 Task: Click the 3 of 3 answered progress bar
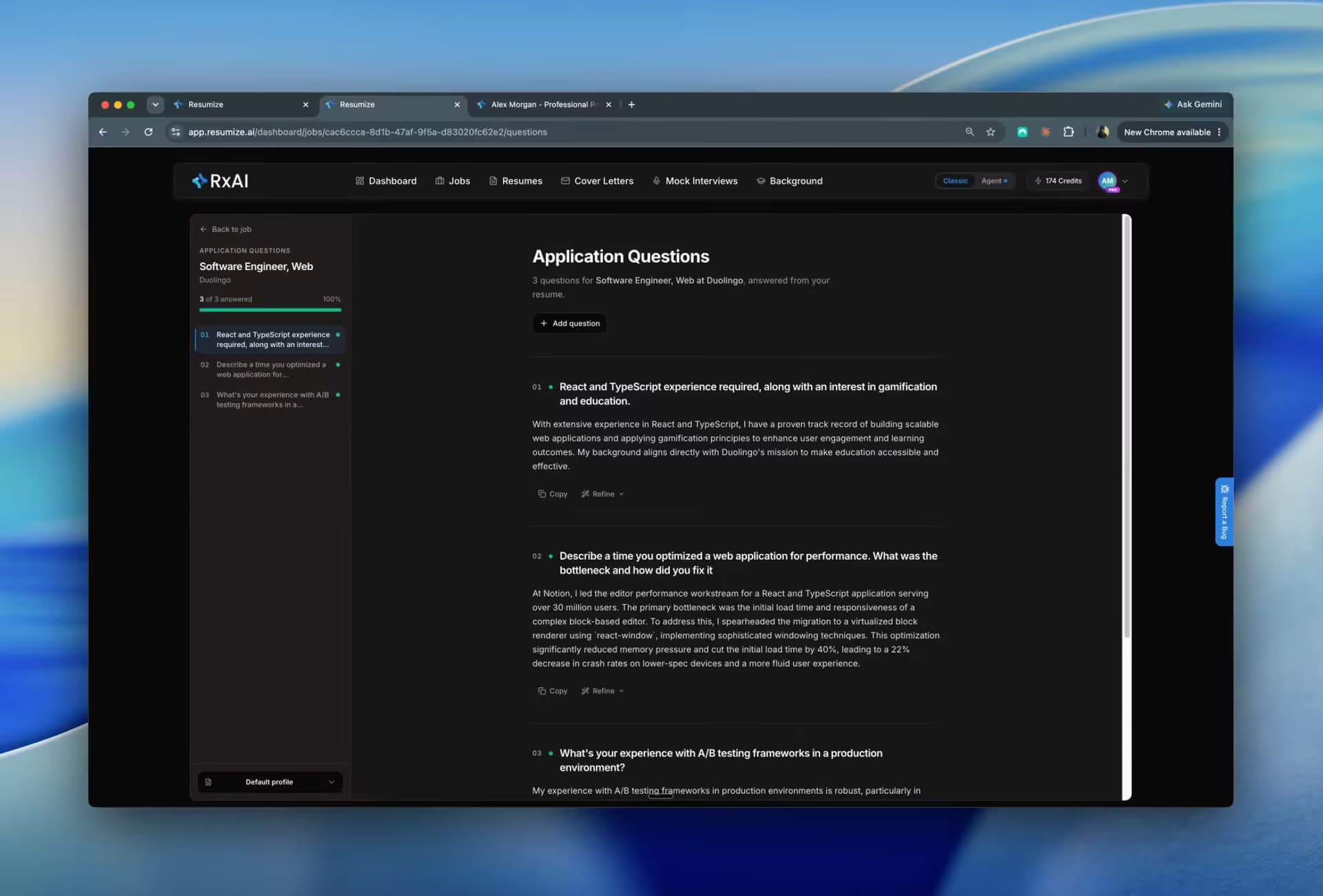[x=270, y=310]
